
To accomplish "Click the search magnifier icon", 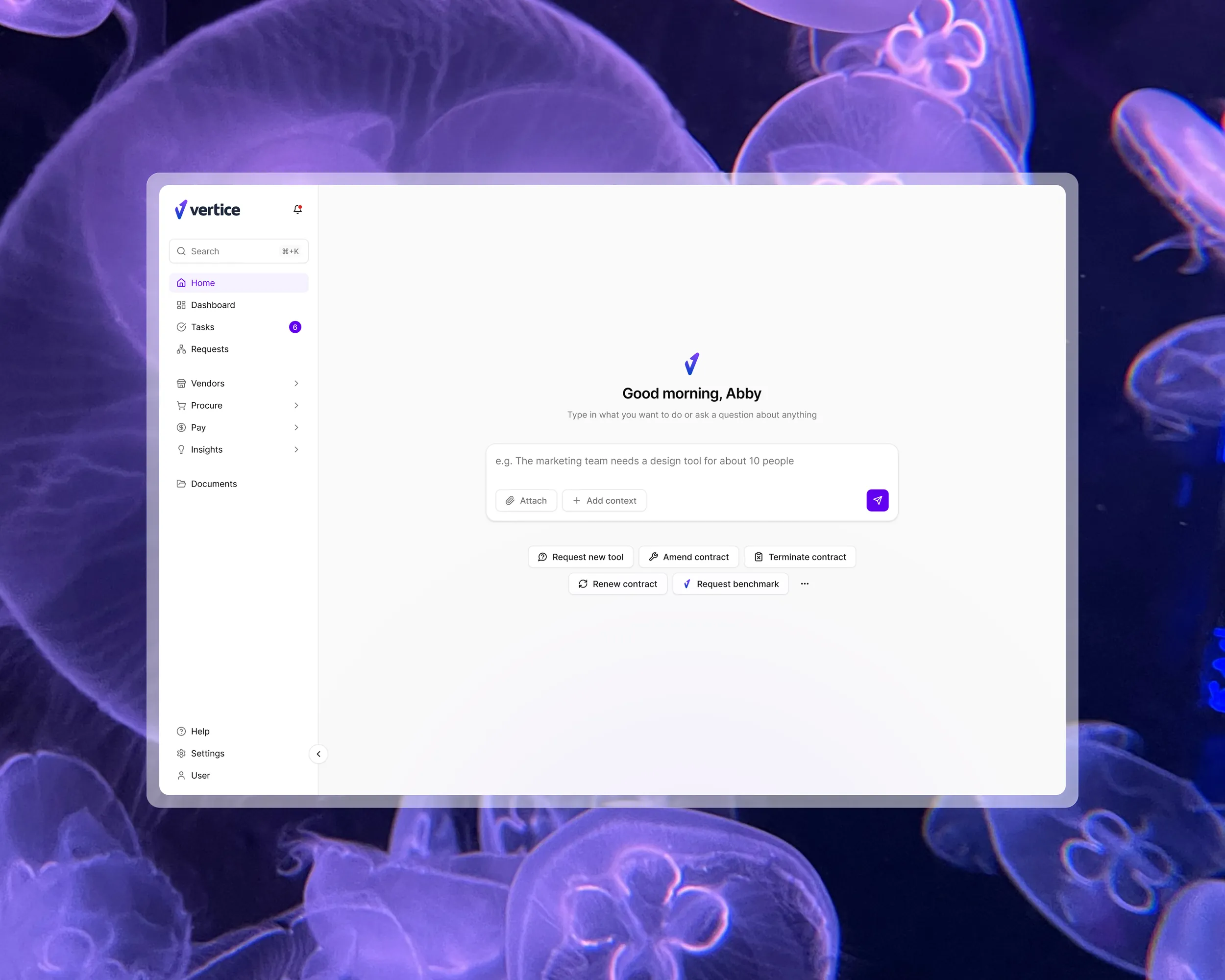I will (x=181, y=251).
